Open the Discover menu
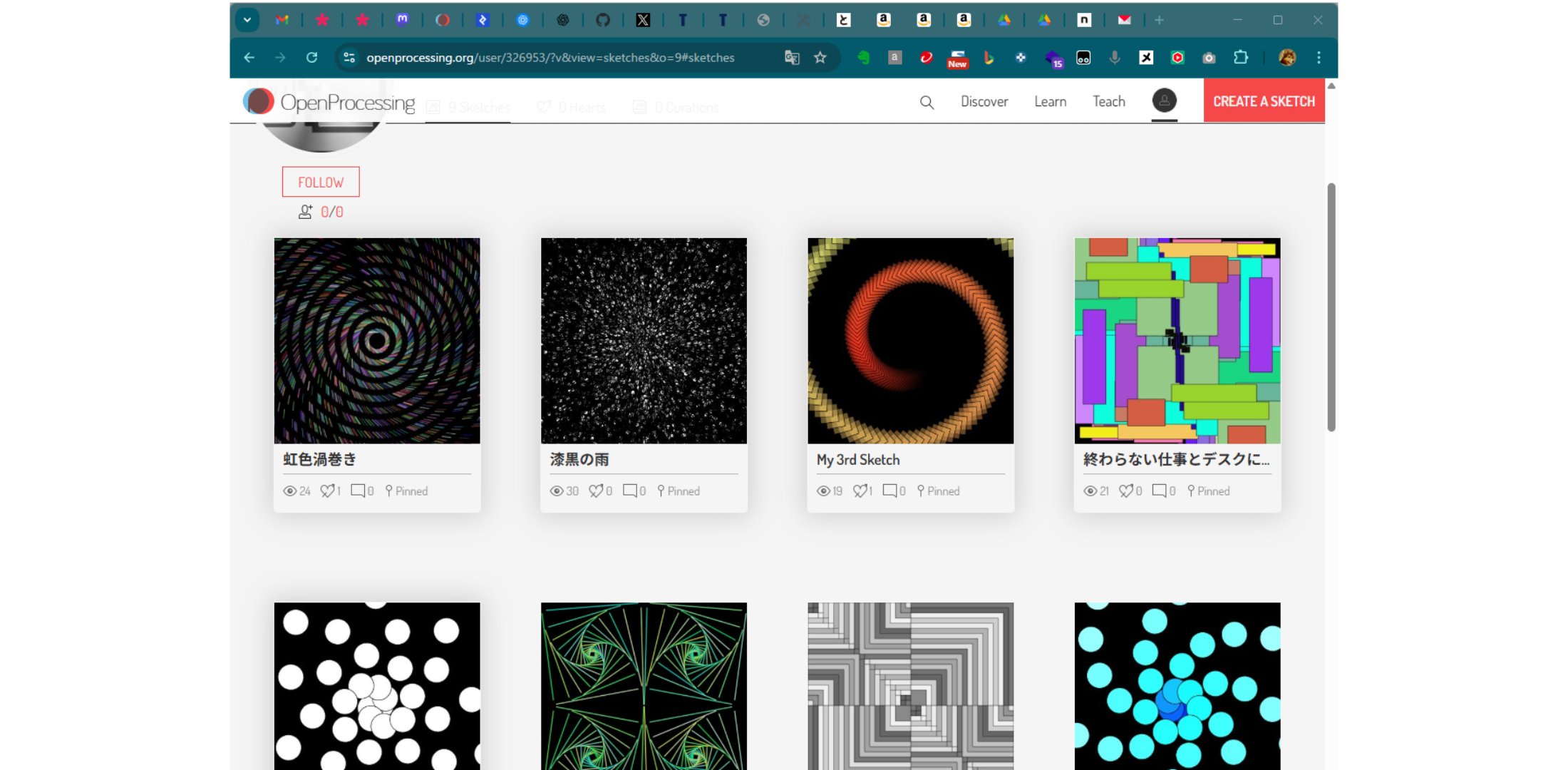 tap(984, 101)
